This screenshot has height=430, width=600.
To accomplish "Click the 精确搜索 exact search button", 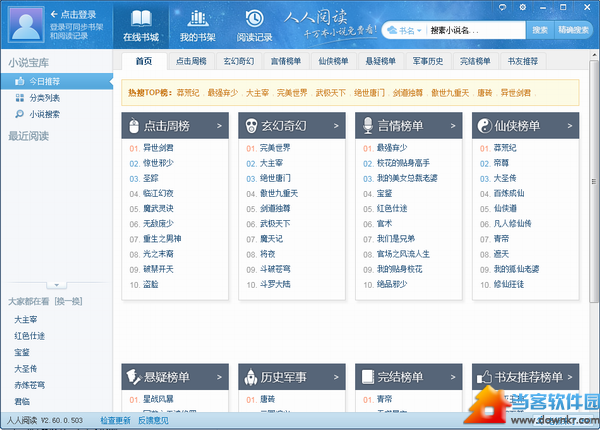I will pyautogui.click(x=573, y=30).
